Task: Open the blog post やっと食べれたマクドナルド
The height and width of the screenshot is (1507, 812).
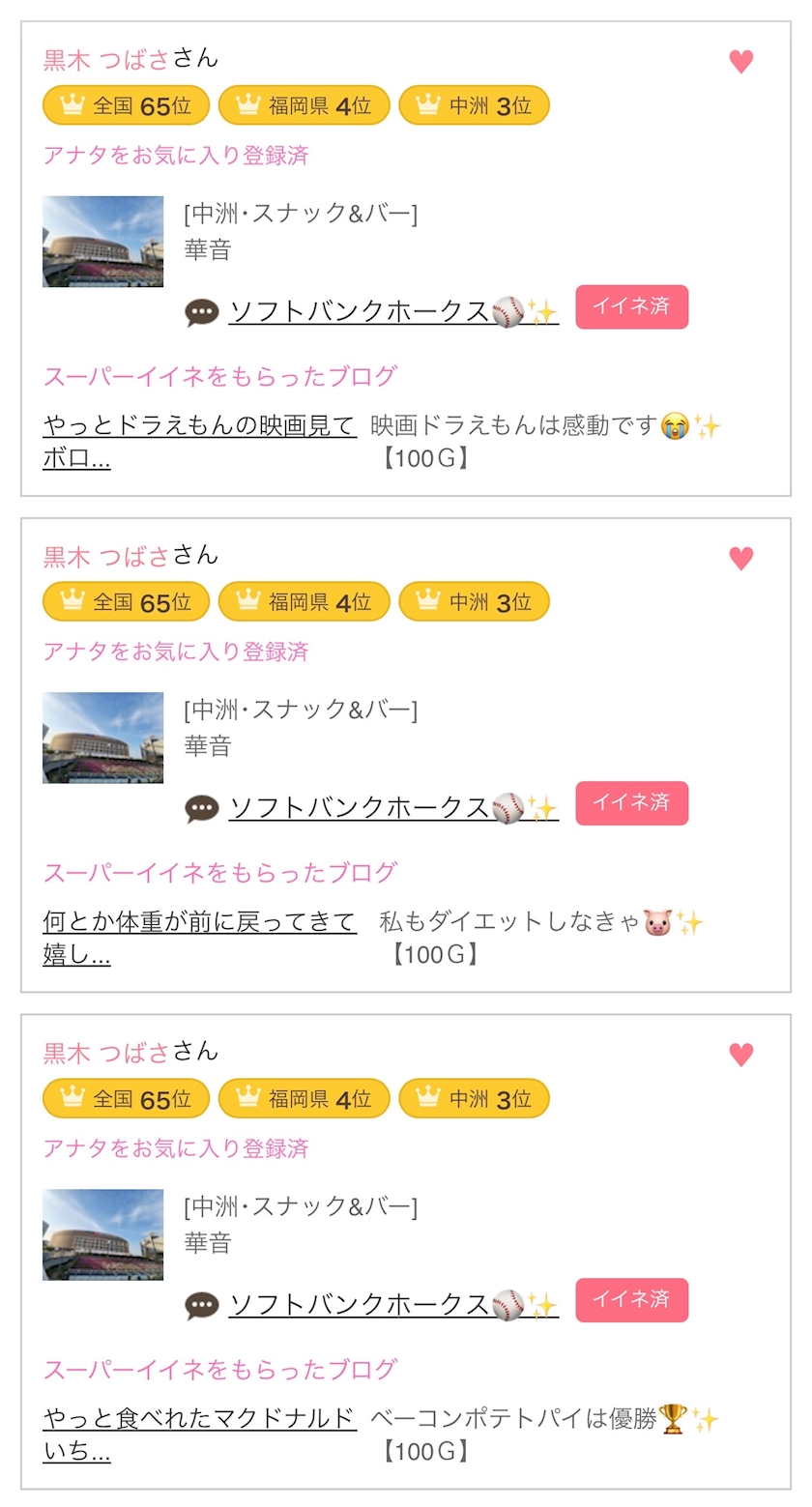Action: [199, 1418]
